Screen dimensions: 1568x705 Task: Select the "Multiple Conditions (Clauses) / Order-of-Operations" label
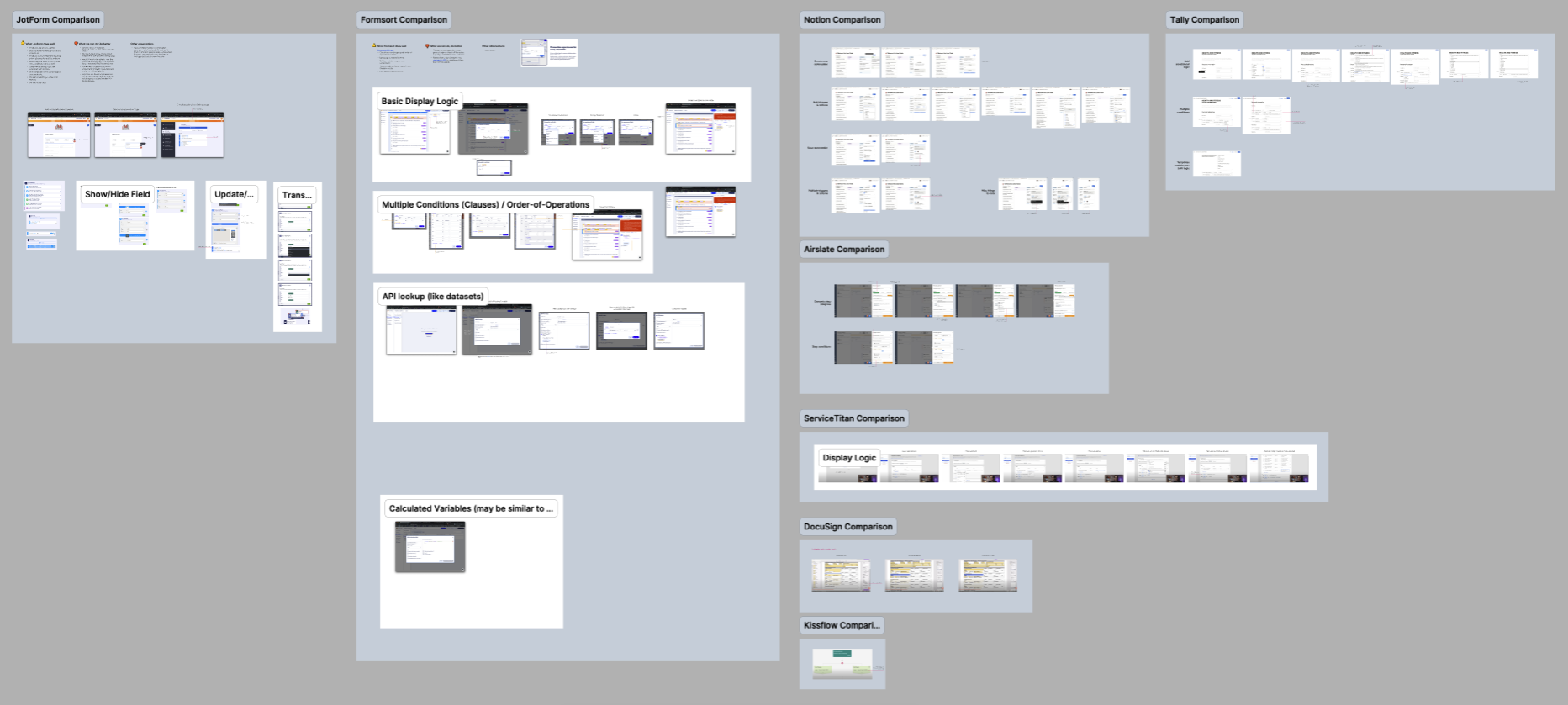point(485,204)
